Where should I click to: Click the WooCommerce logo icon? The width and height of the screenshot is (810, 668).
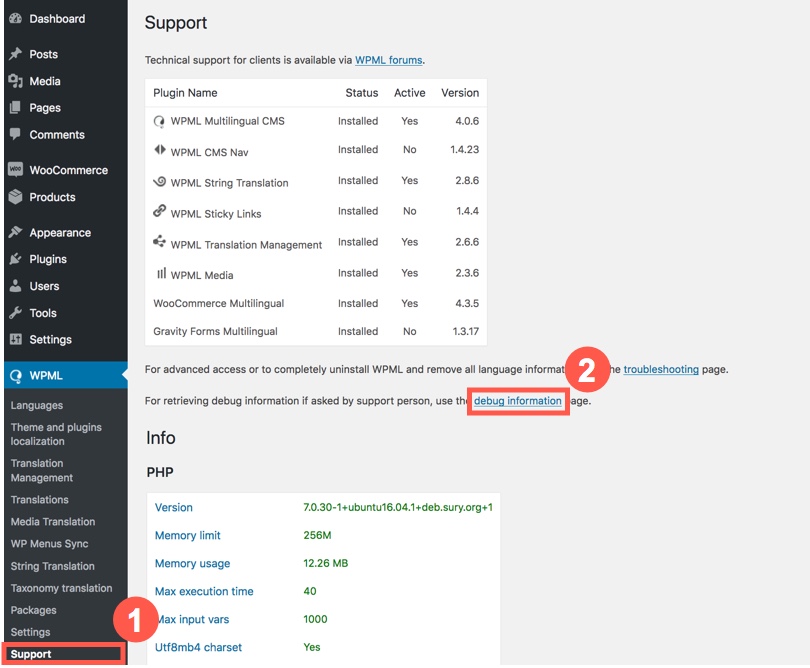click(15, 169)
